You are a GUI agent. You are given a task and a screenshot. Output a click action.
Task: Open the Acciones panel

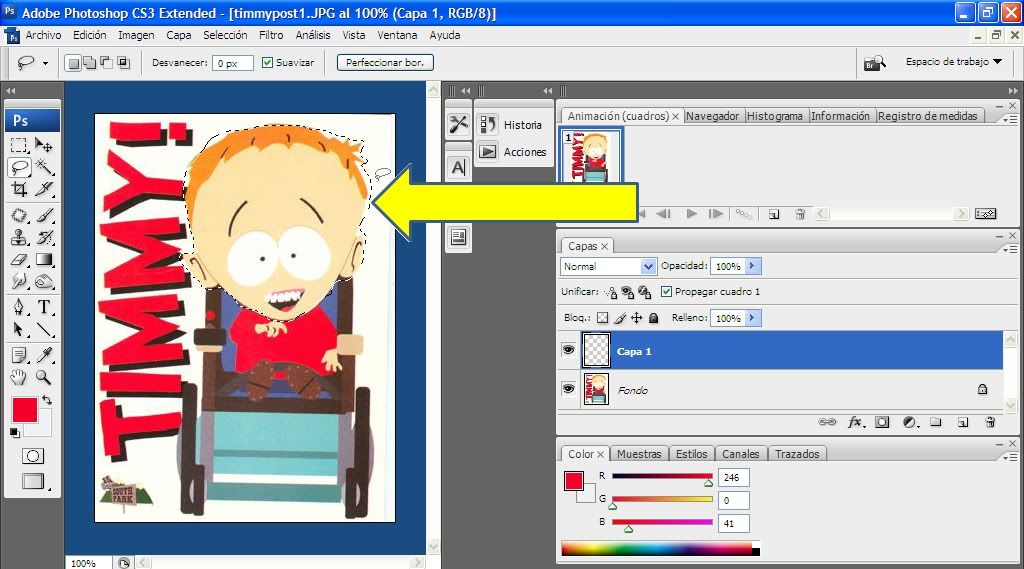click(514, 152)
